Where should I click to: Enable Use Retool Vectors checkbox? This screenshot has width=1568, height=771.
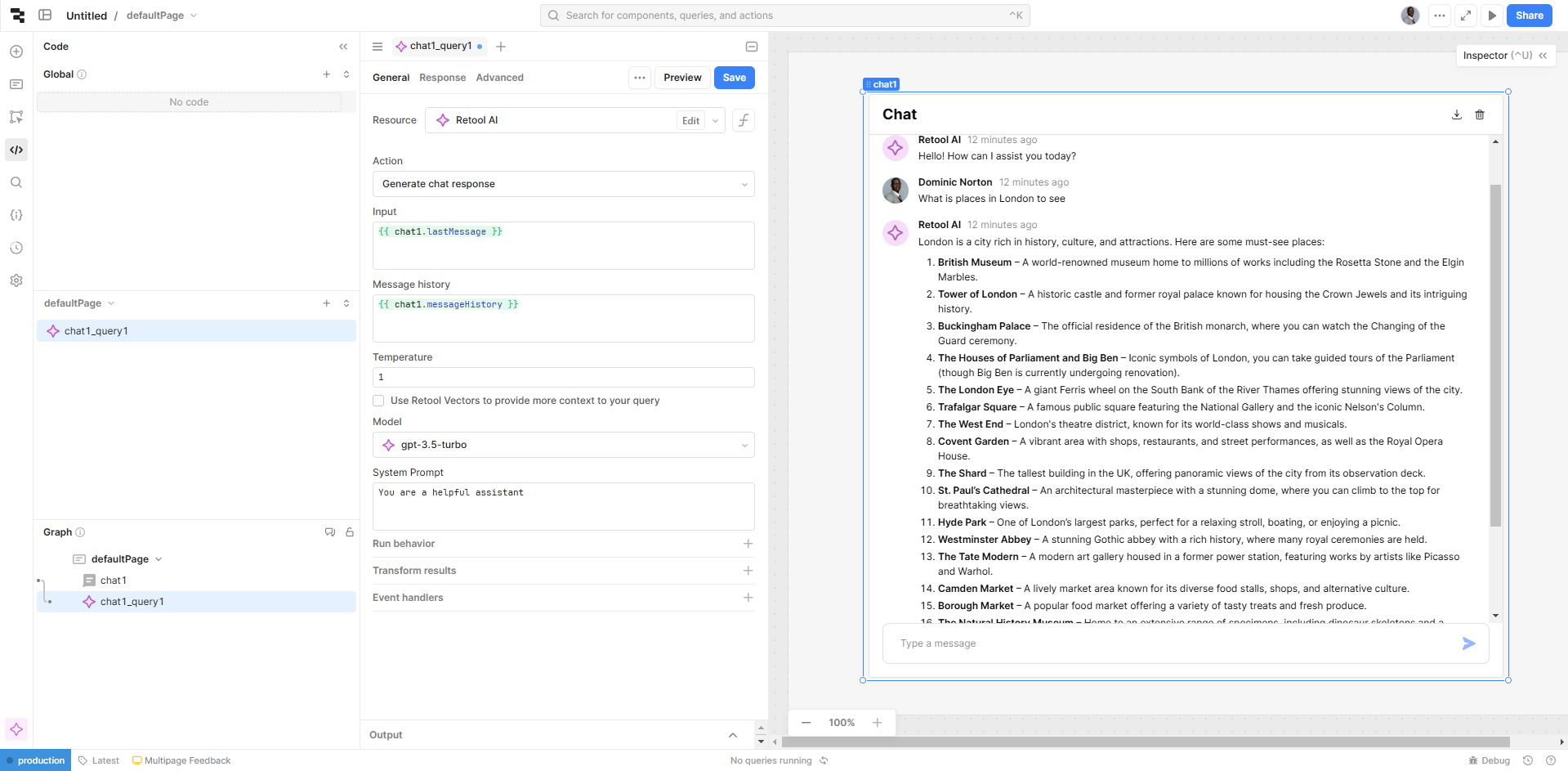click(x=378, y=401)
